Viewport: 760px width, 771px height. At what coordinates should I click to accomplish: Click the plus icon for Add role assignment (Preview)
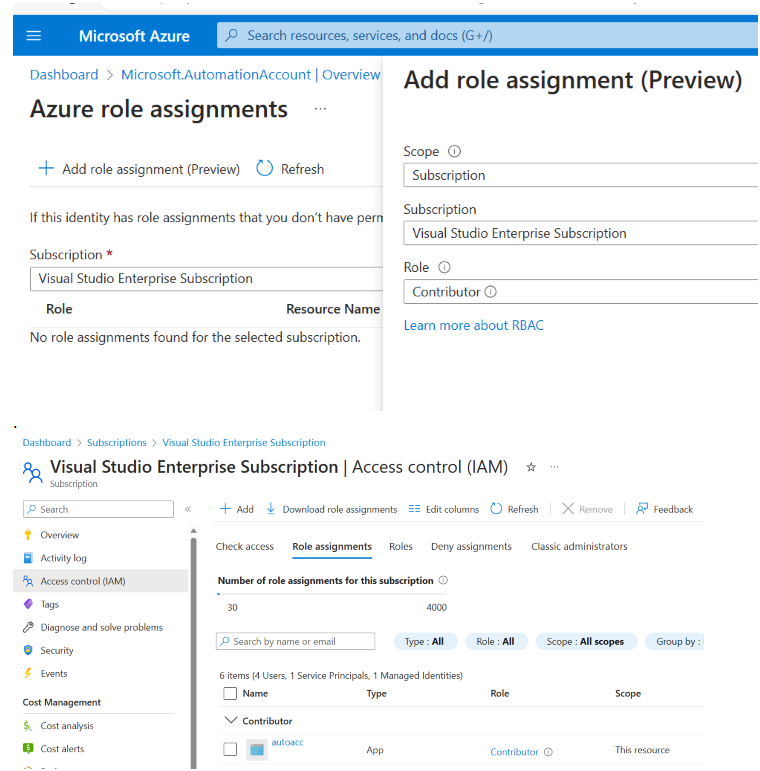click(x=46, y=168)
